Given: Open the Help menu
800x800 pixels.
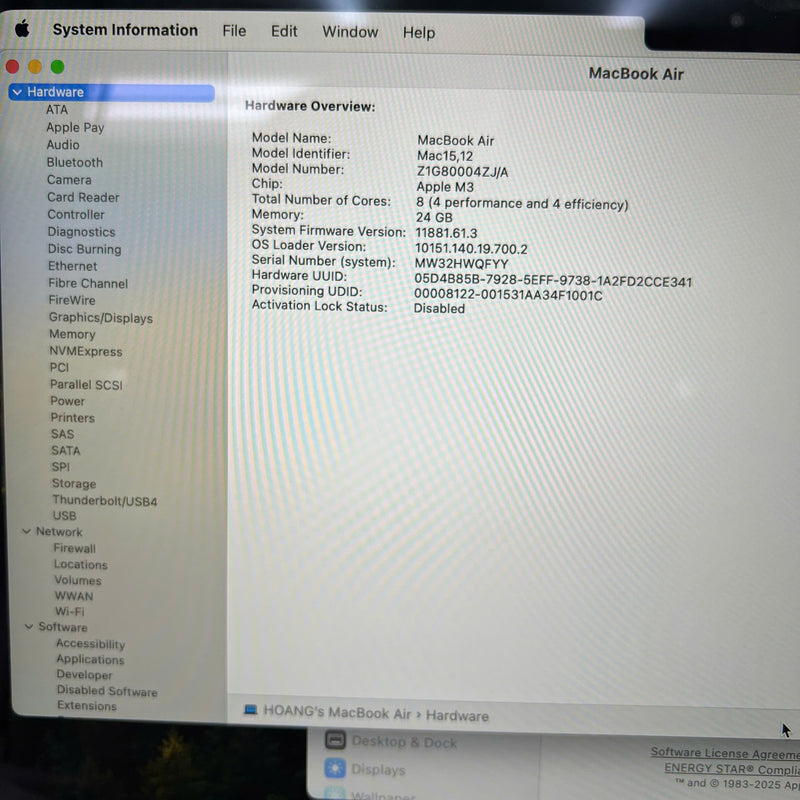Looking at the screenshot, I should click(x=419, y=32).
